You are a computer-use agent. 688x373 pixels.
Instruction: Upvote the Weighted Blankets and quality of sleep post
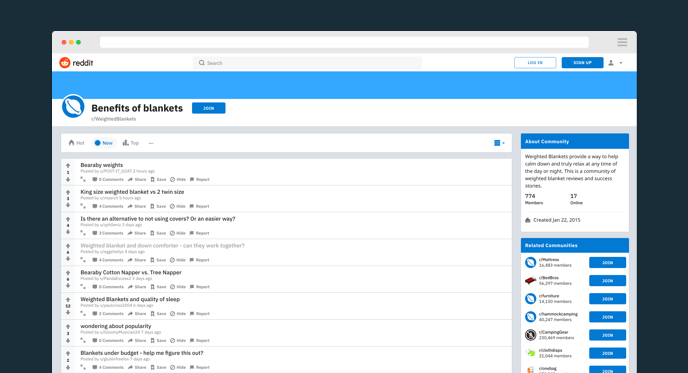click(68, 300)
